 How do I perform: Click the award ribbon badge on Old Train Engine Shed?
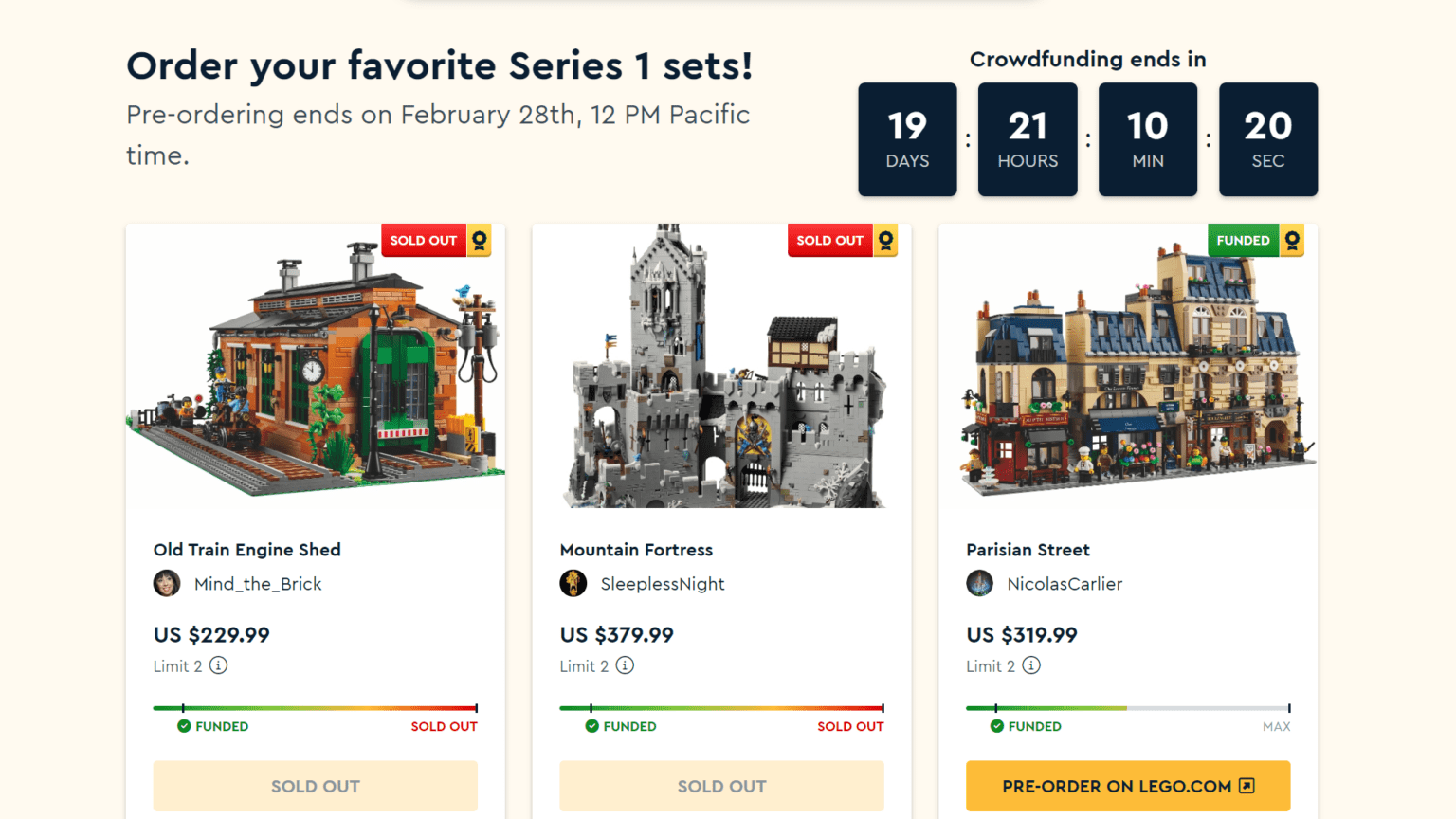pos(479,240)
